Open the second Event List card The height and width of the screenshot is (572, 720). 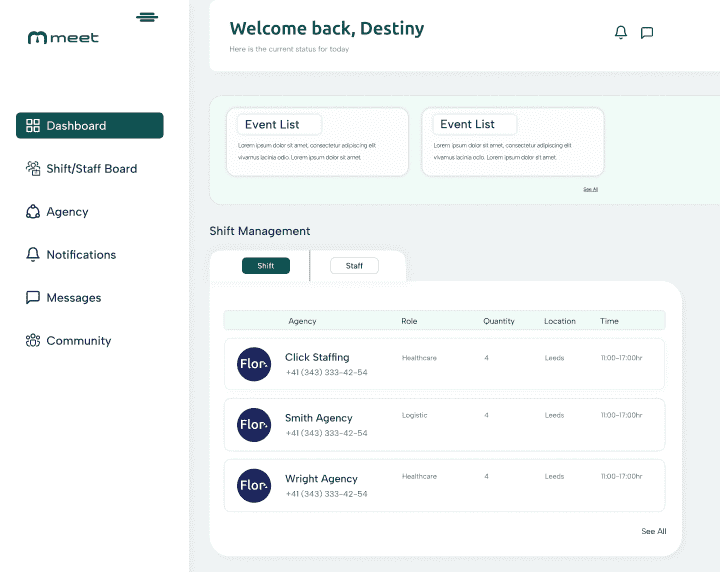pyautogui.click(x=512, y=142)
